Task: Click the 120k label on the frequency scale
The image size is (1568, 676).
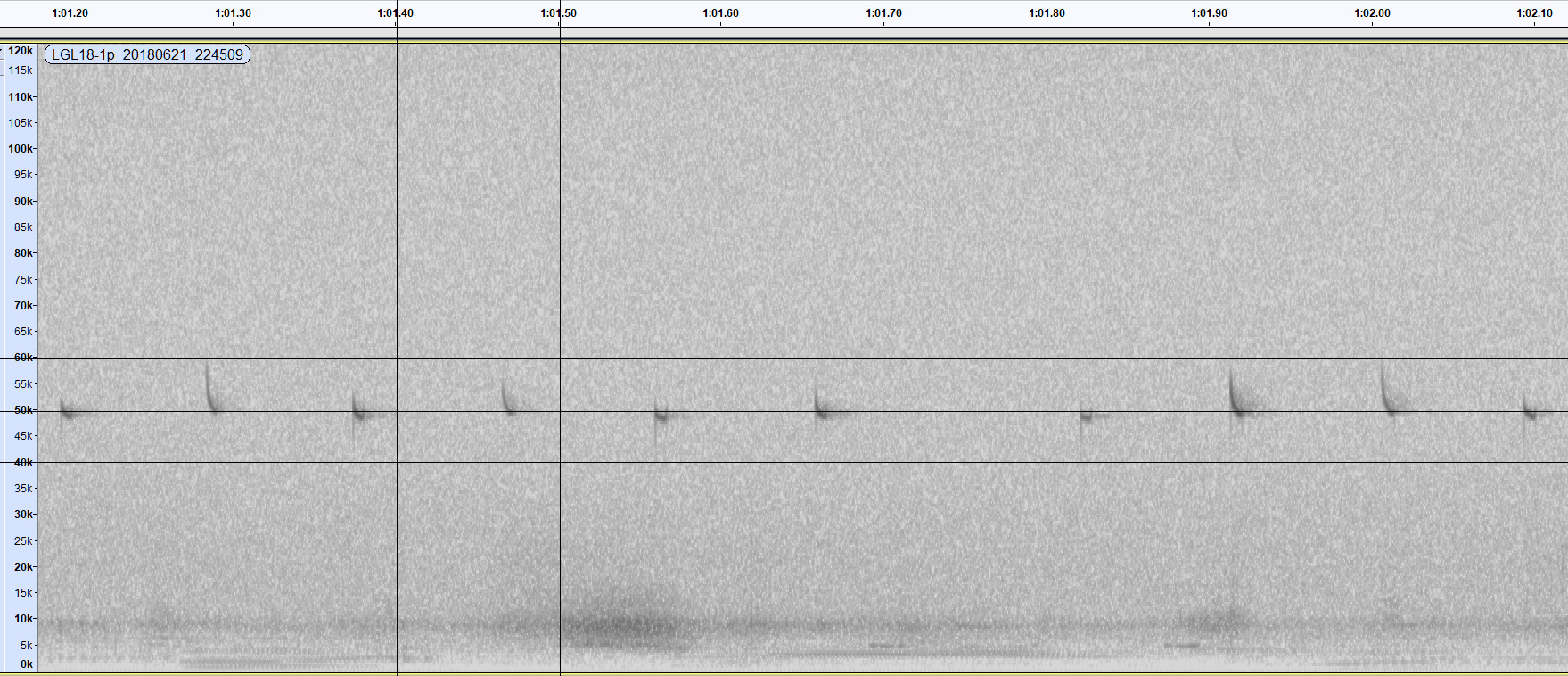Action: (x=21, y=52)
